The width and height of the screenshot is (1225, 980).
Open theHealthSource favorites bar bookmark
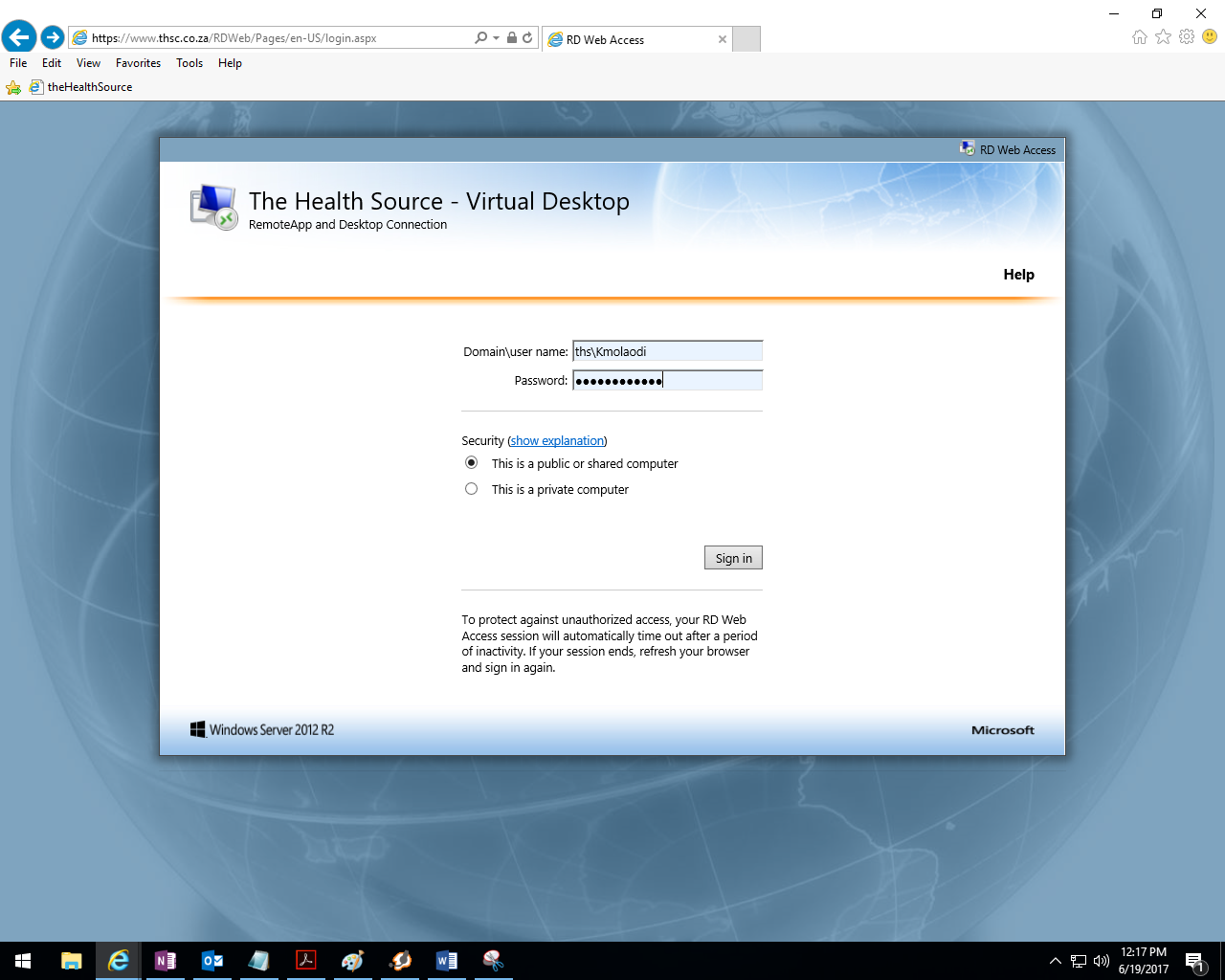tap(81, 87)
